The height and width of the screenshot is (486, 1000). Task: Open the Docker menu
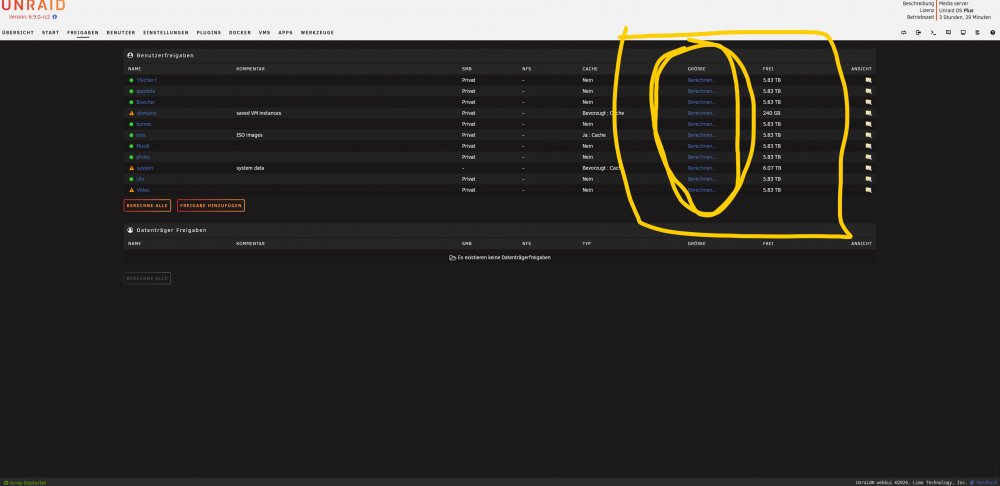click(240, 33)
